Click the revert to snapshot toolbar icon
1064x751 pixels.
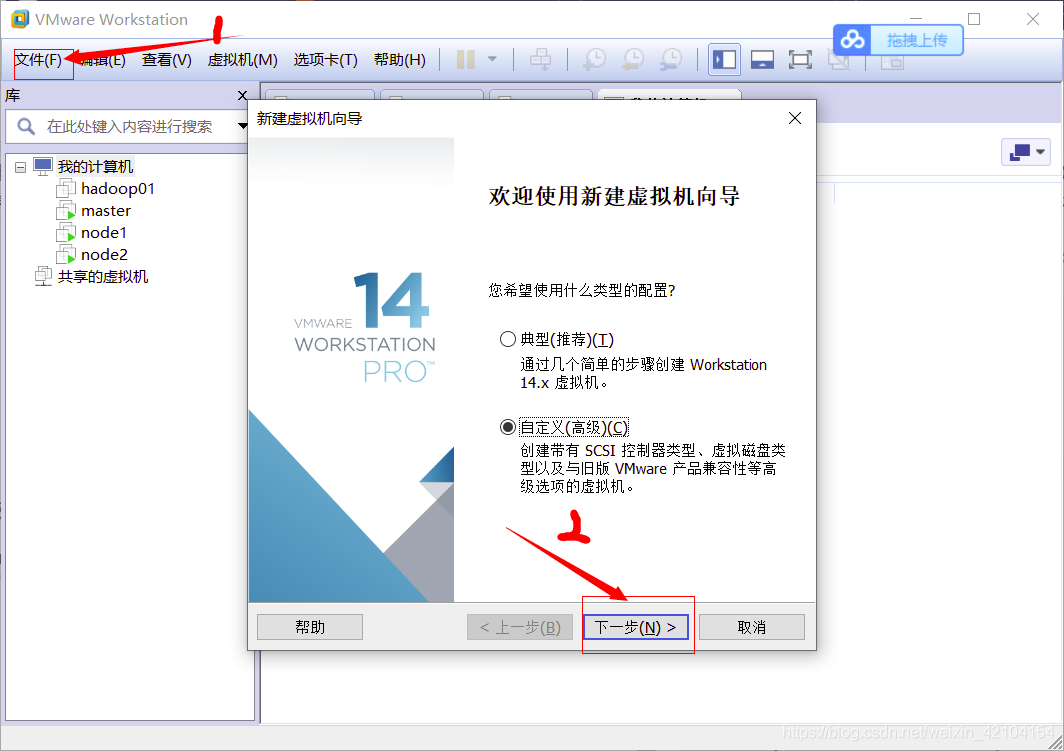point(632,60)
